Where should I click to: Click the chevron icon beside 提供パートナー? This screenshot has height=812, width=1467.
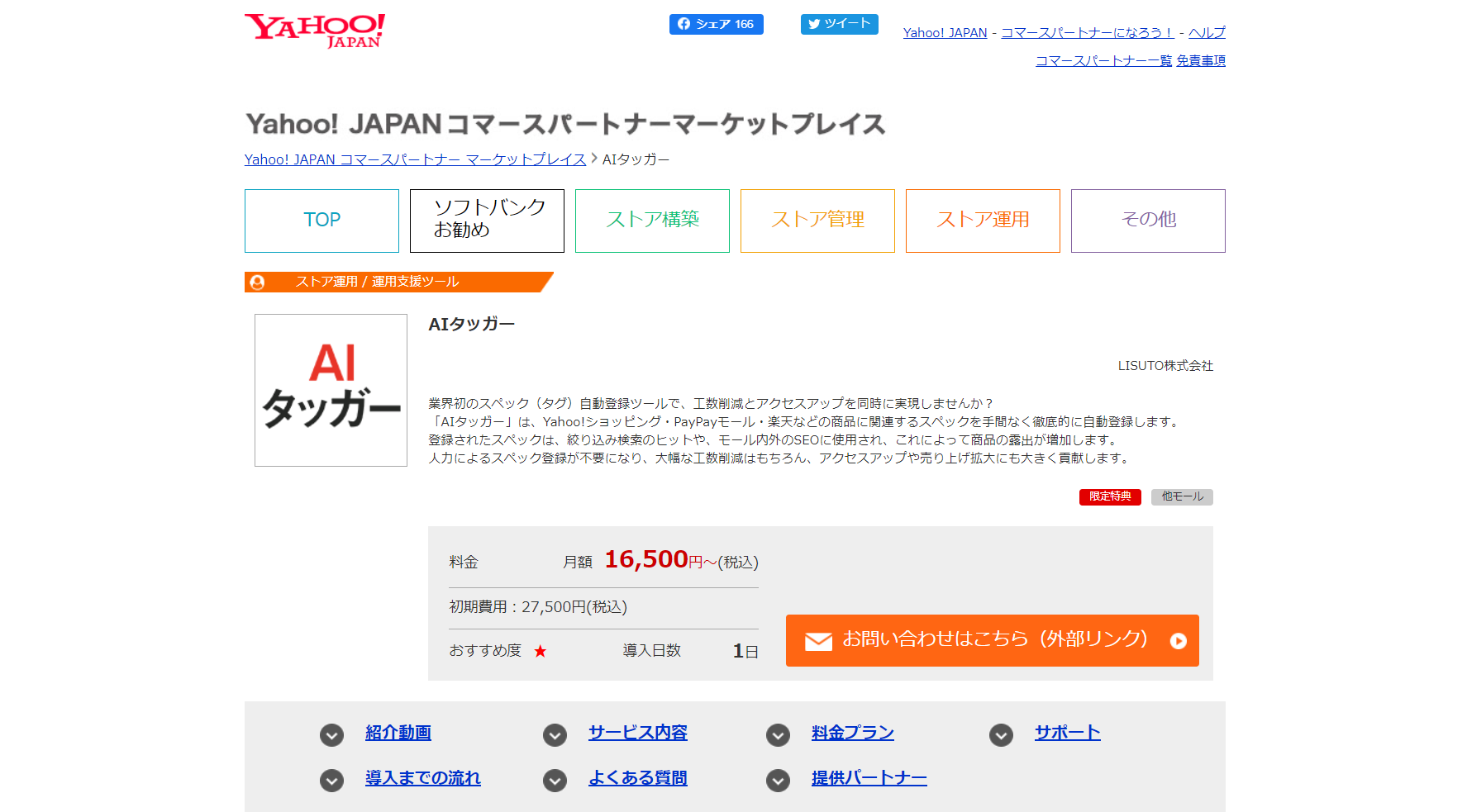778,780
